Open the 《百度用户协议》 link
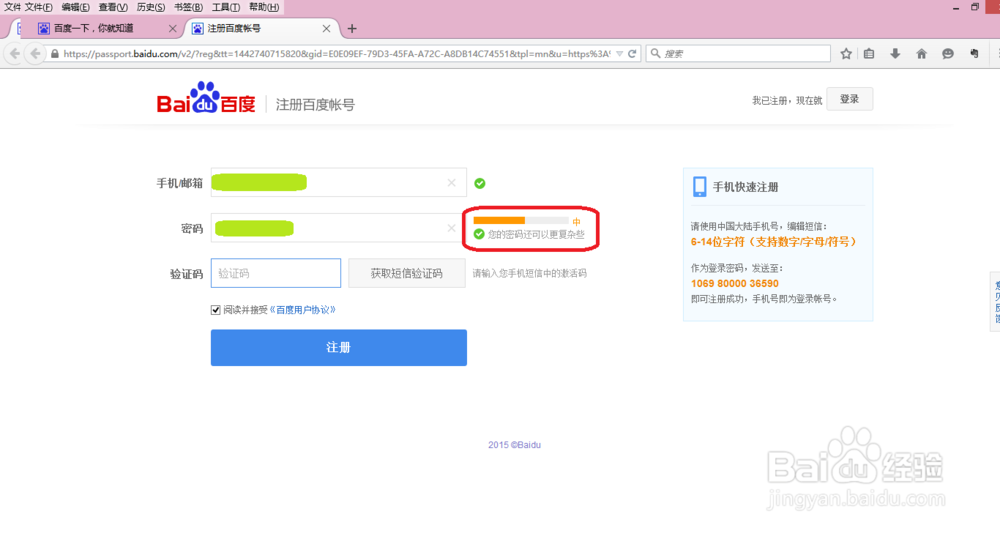This screenshot has height=533, width=1000. pyautogui.click(x=303, y=310)
